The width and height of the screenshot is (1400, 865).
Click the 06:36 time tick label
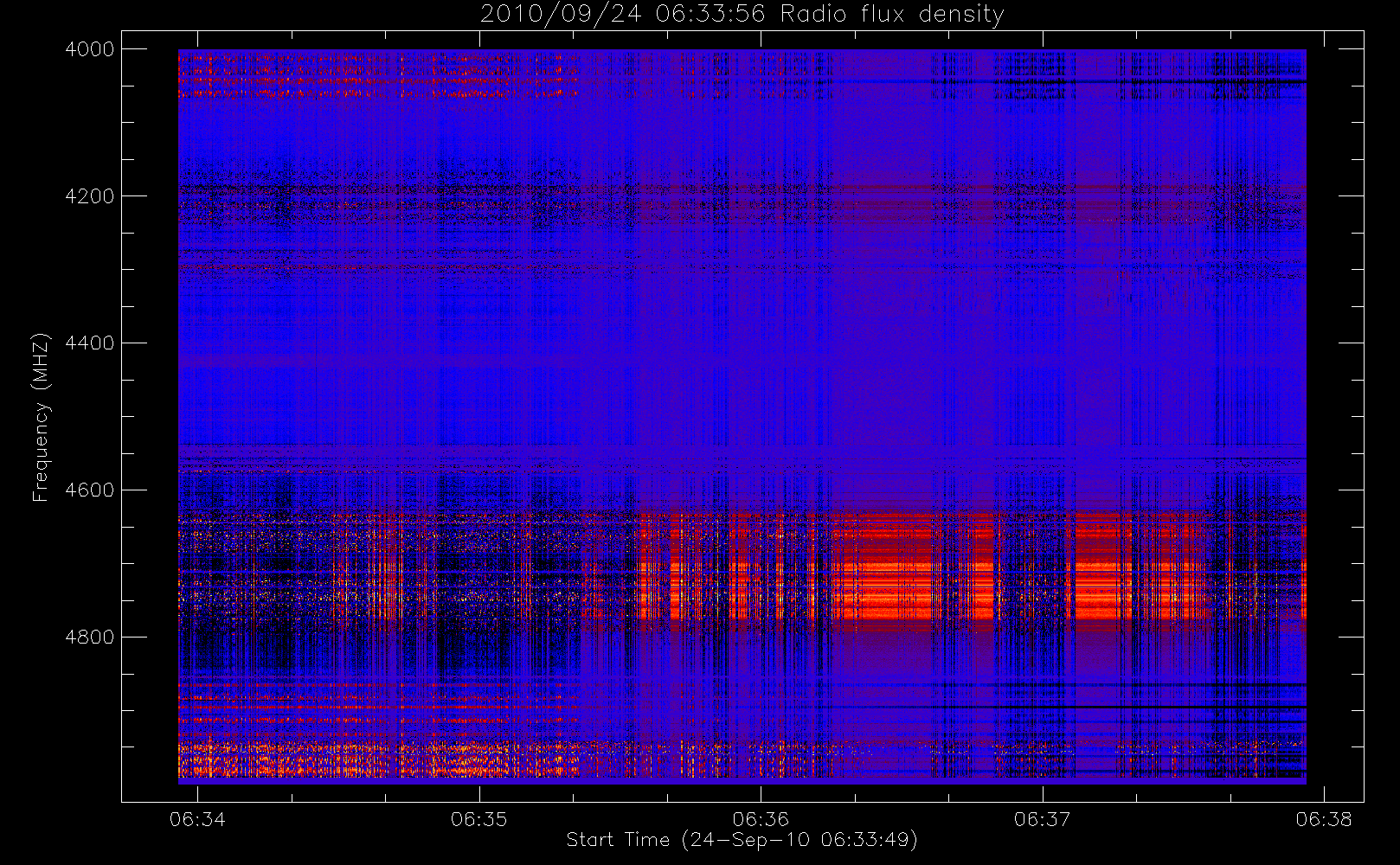click(x=761, y=819)
